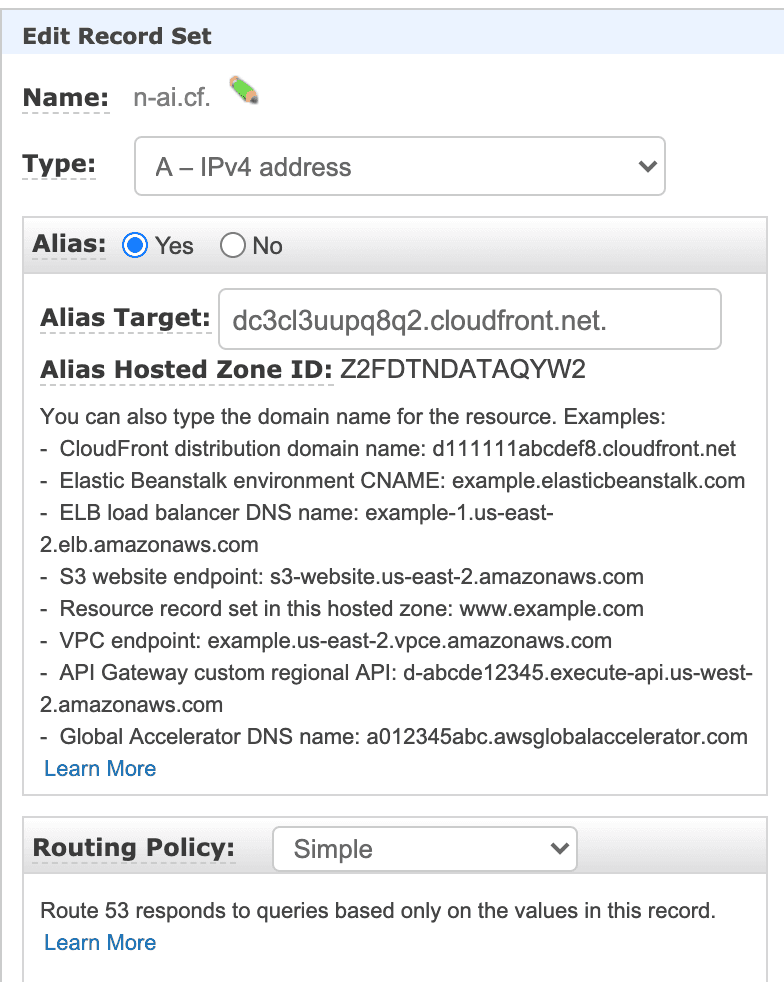The image size is (784, 982).
Task: Open the Learn More link below alias examples
Action: click(x=100, y=768)
